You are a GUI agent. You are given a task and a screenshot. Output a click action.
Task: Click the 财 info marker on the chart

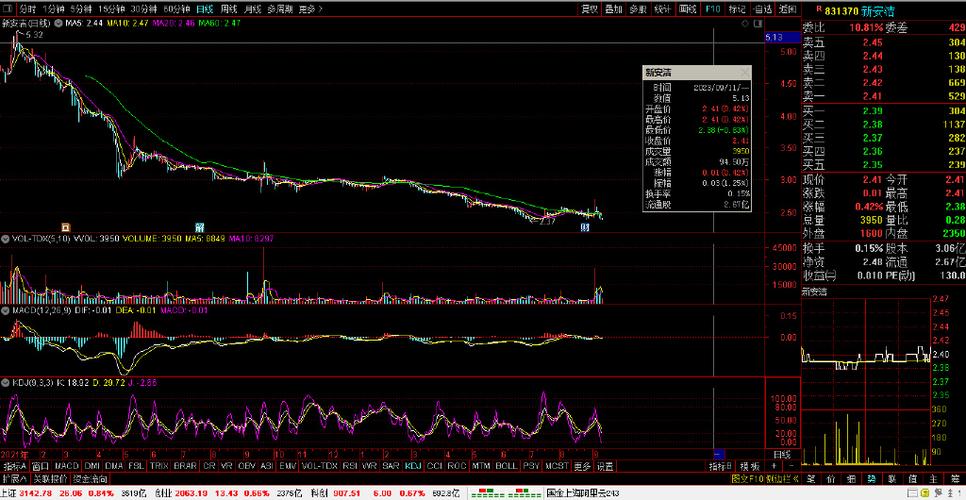(x=585, y=227)
